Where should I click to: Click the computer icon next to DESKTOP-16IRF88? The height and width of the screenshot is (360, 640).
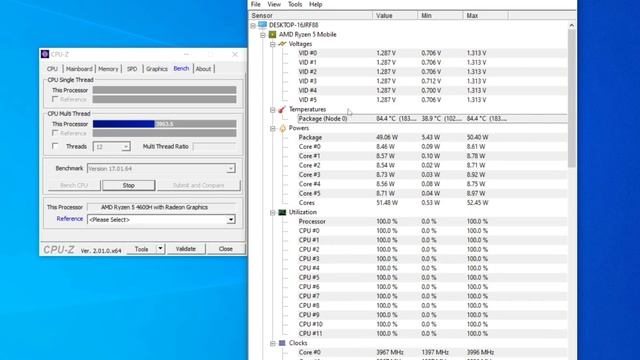coord(262,25)
